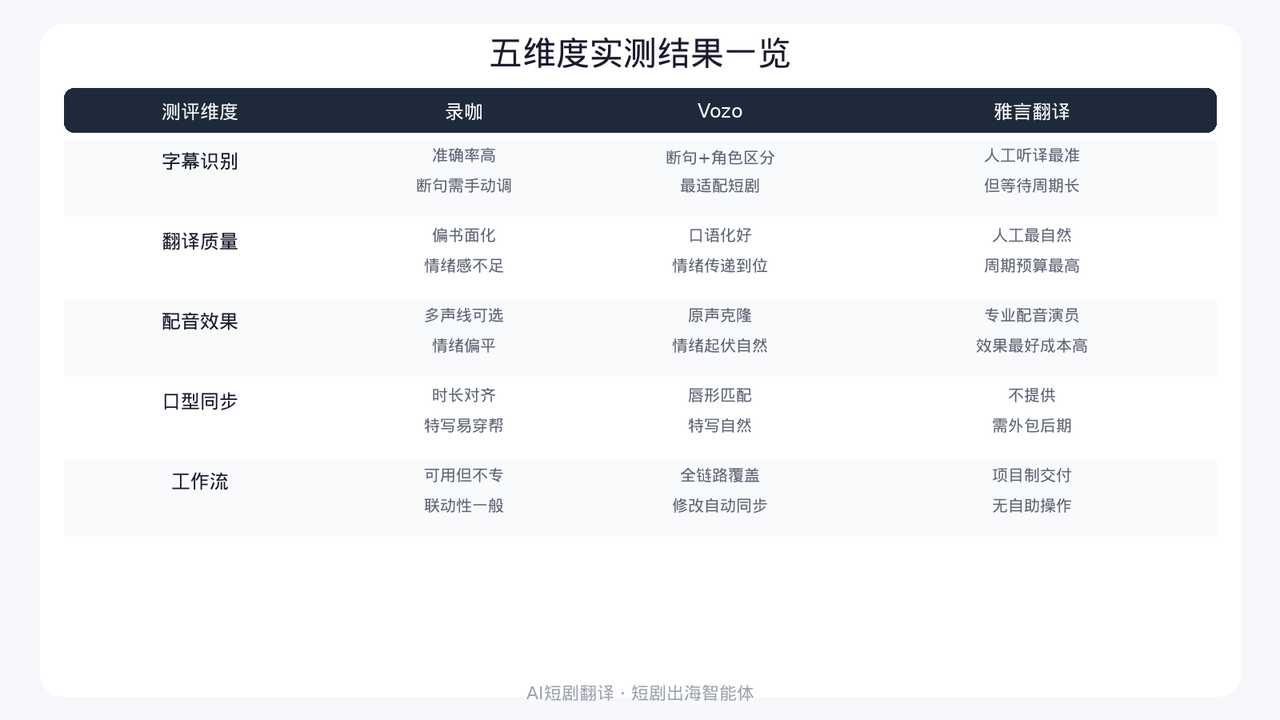Click the text 情绪传递到位
The width and height of the screenshot is (1280, 720).
tap(720, 265)
